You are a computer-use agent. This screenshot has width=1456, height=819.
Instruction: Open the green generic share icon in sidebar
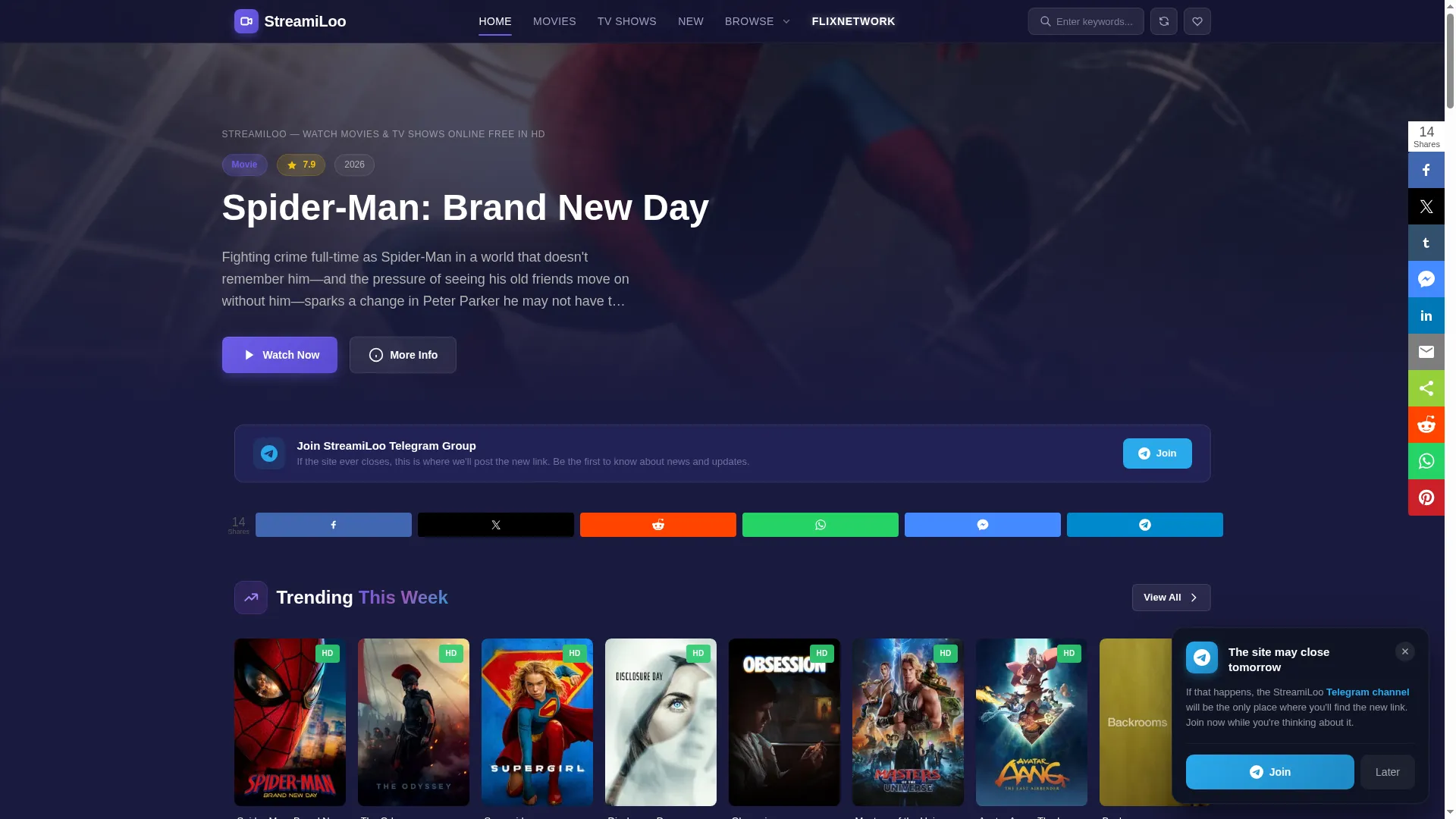coord(1426,388)
